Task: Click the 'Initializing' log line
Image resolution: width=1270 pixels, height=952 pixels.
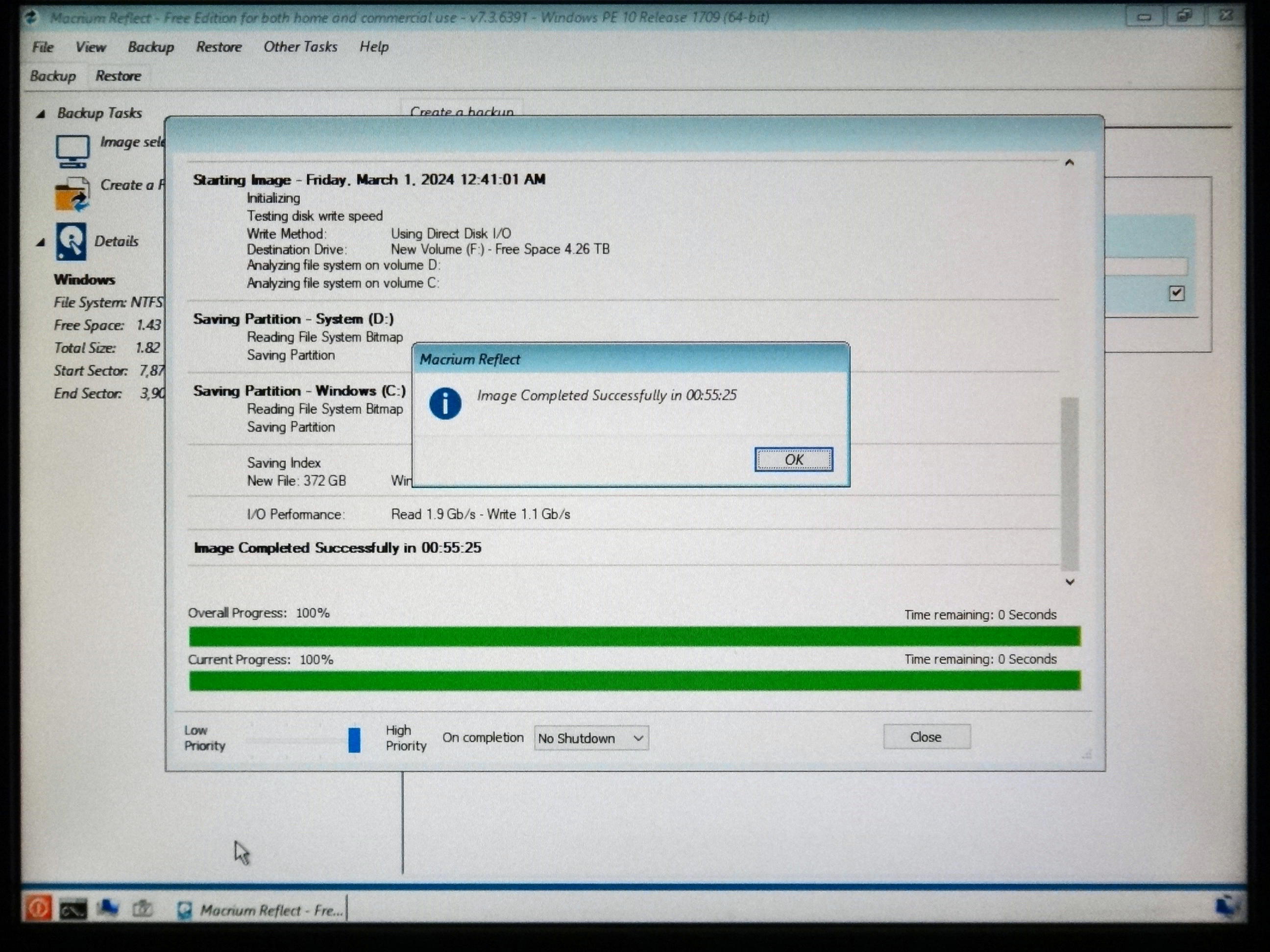Action: click(x=273, y=198)
